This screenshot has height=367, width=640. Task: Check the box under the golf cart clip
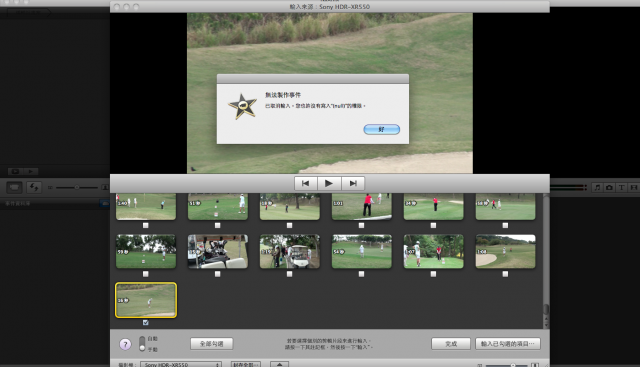click(x=289, y=274)
